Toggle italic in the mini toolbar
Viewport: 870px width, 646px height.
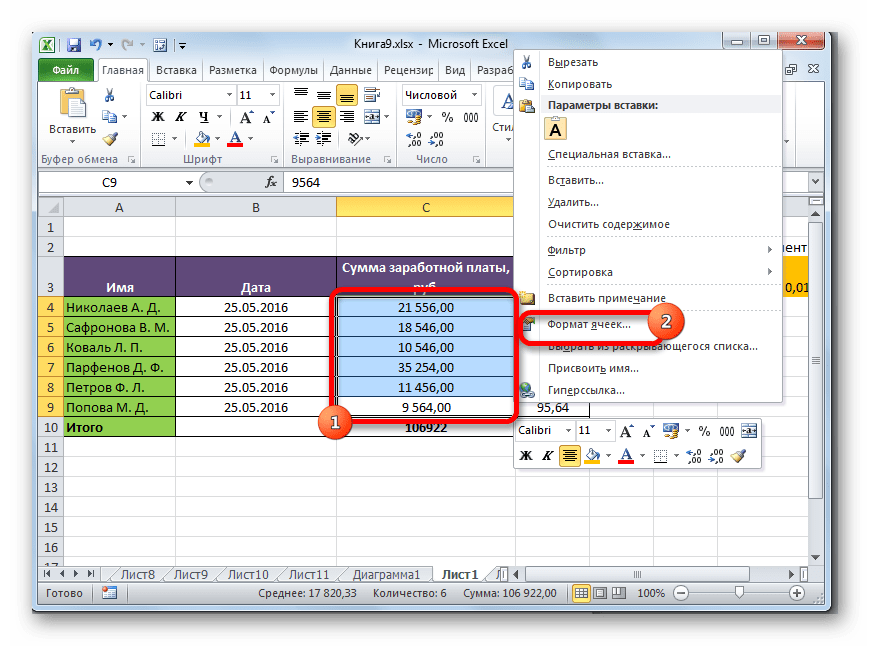click(548, 456)
